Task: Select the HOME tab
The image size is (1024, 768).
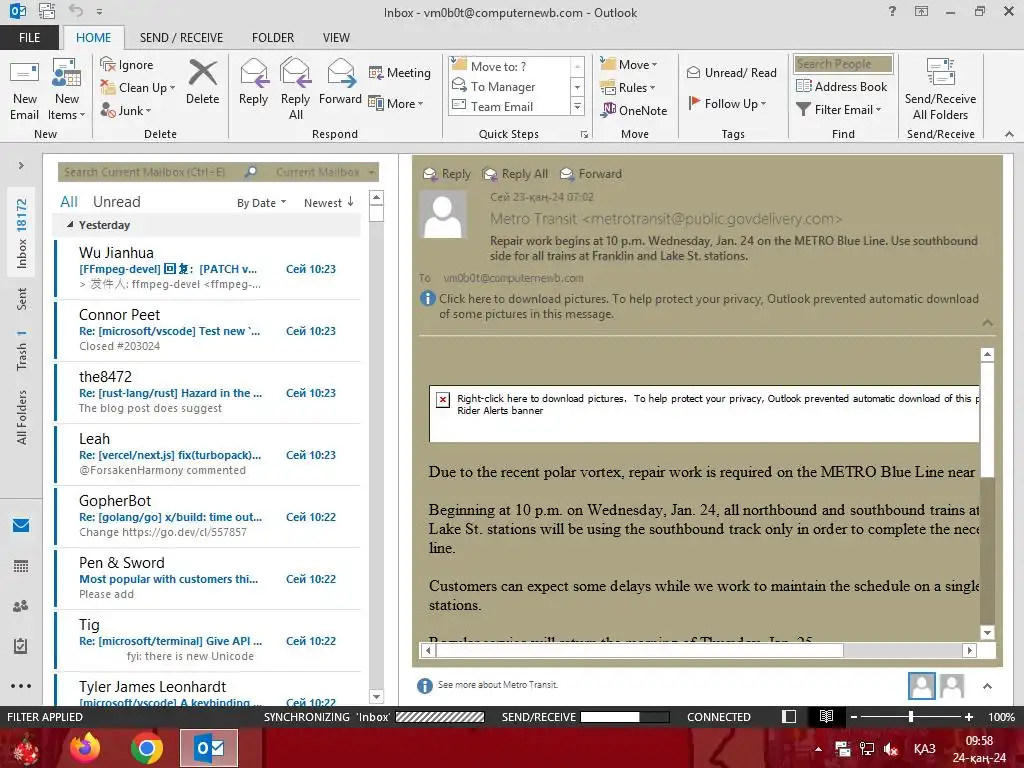Action: point(93,37)
